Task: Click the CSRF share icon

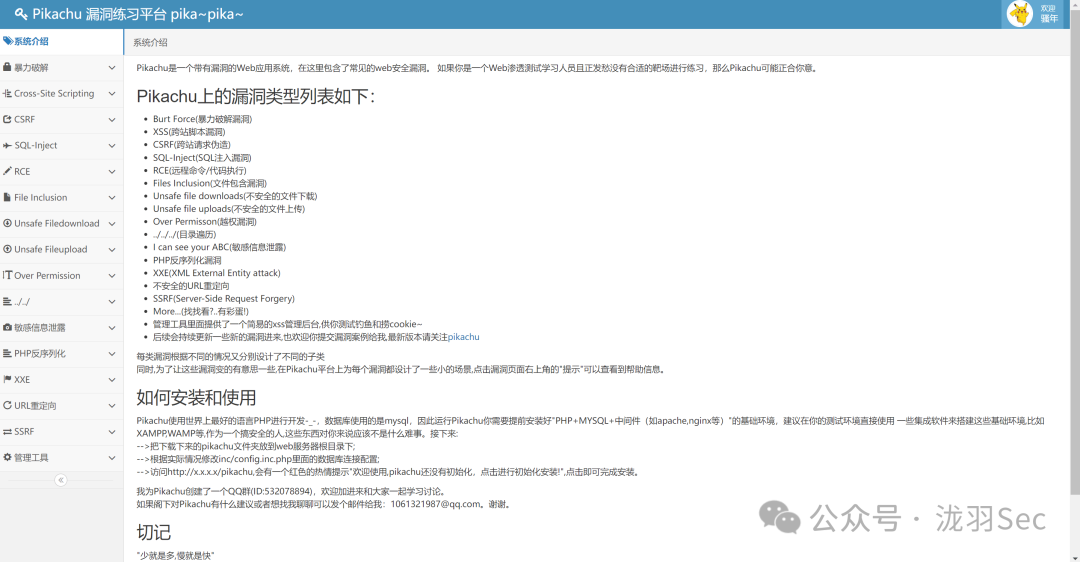Action: pyautogui.click(x=7, y=119)
